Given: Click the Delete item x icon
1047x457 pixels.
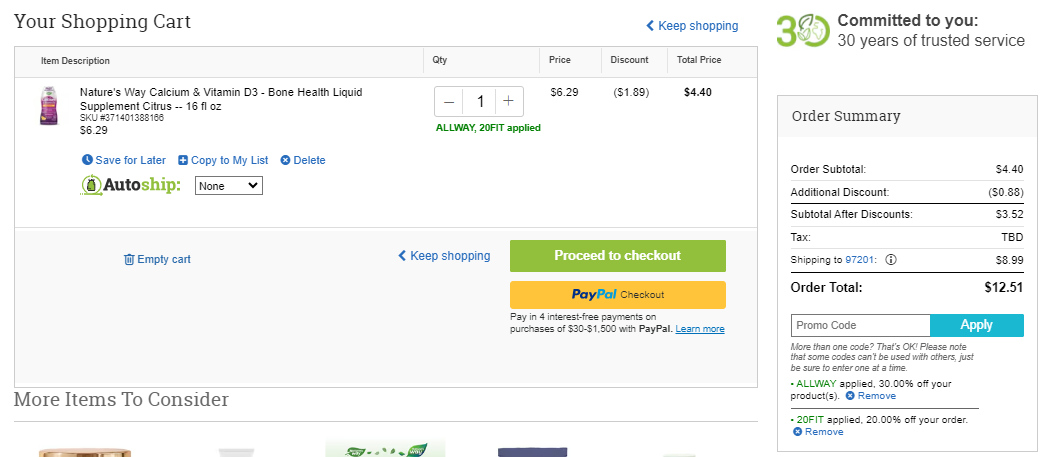Looking at the screenshot, I should click(285, 160).
